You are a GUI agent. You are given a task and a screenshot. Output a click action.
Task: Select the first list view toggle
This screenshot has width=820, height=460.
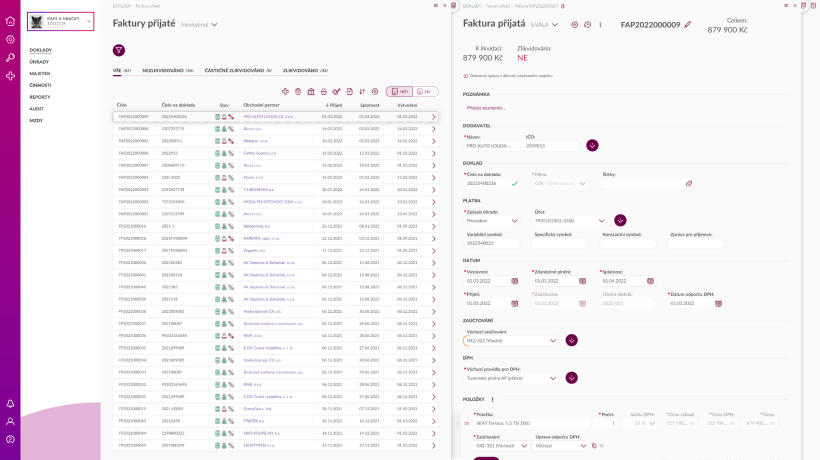pos(400,91)
